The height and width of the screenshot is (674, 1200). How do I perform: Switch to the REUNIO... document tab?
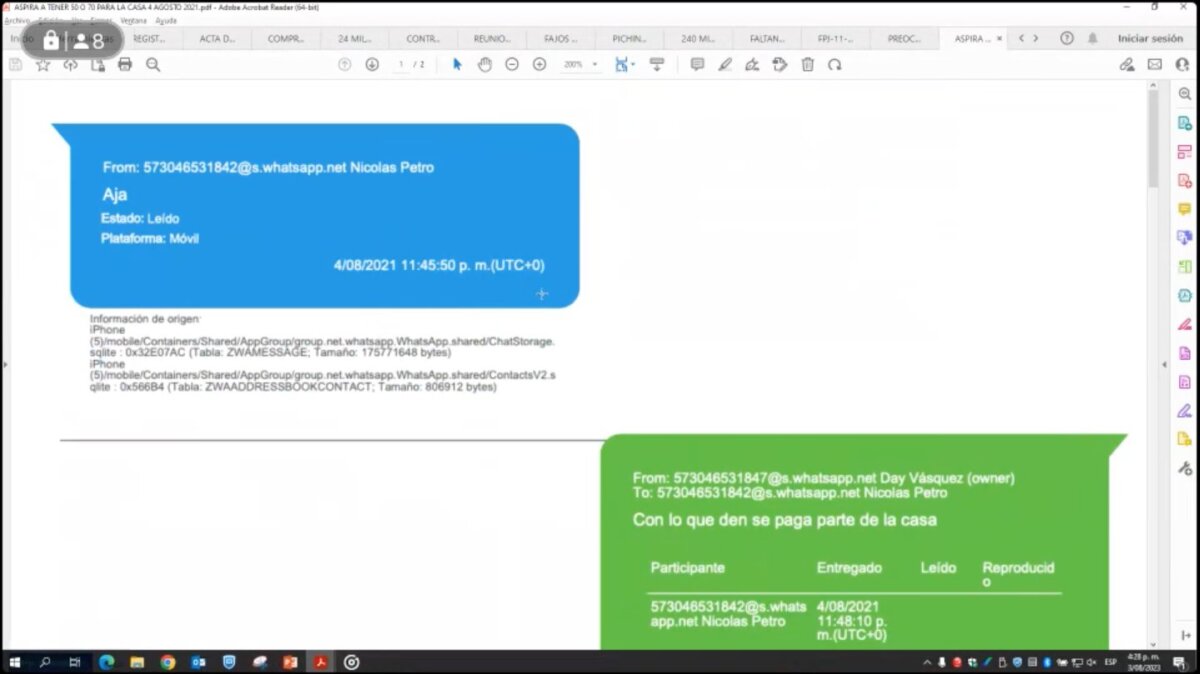pos(492,38)
